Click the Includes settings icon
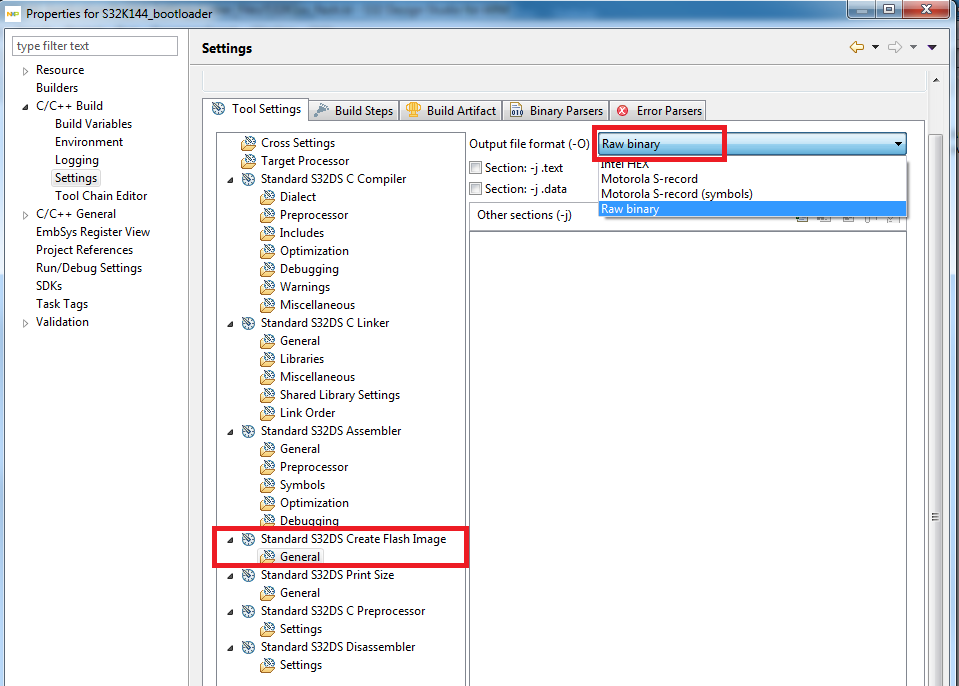The height and width of the screenshot is (686, 959). [x=267, y=233]
